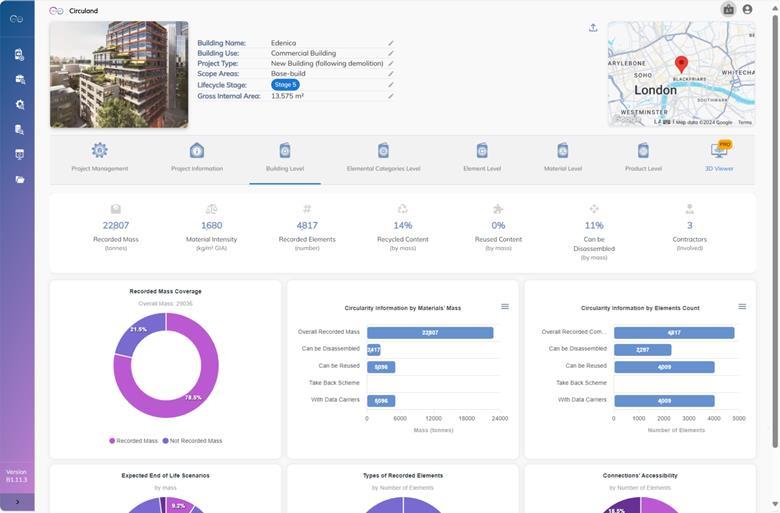
Task: Open the 3D Viewer PRO tab
Action: coord(718,157)
